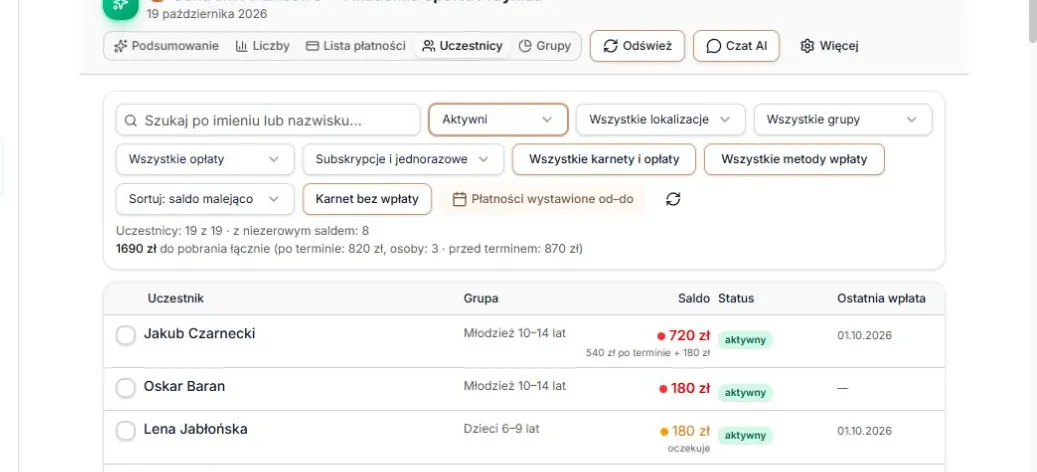Click the chat bubble icon in Czat AI
This screenshot has width=1037, height=472.
[714, 46]
